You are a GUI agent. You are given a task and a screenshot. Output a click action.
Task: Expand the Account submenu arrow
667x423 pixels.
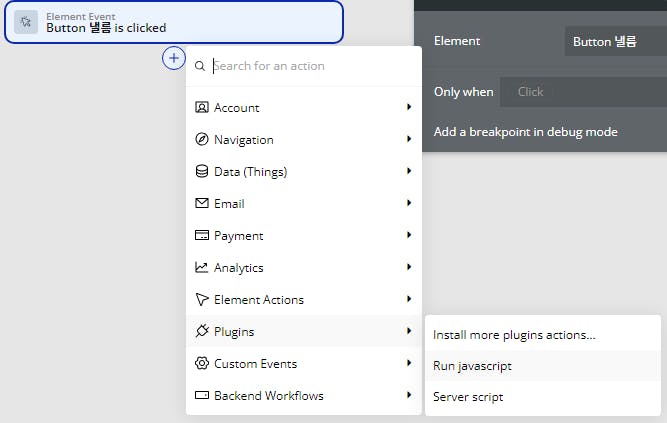pos(409,107)
